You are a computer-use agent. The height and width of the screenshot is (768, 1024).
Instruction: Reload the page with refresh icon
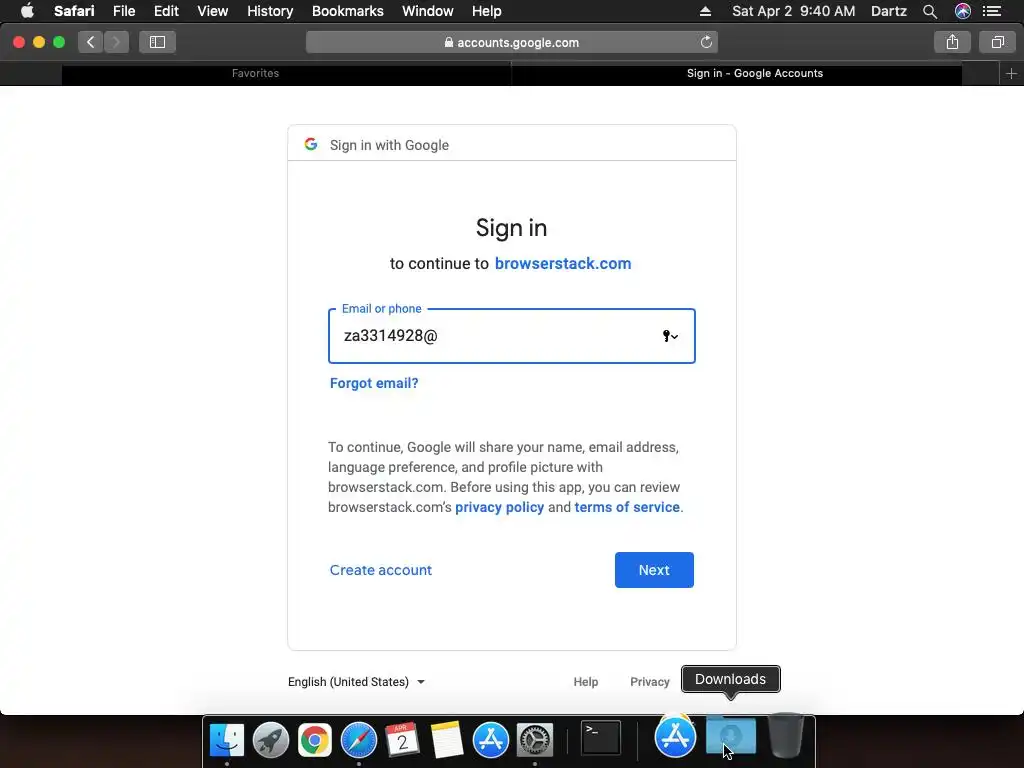tap(706, 42)
